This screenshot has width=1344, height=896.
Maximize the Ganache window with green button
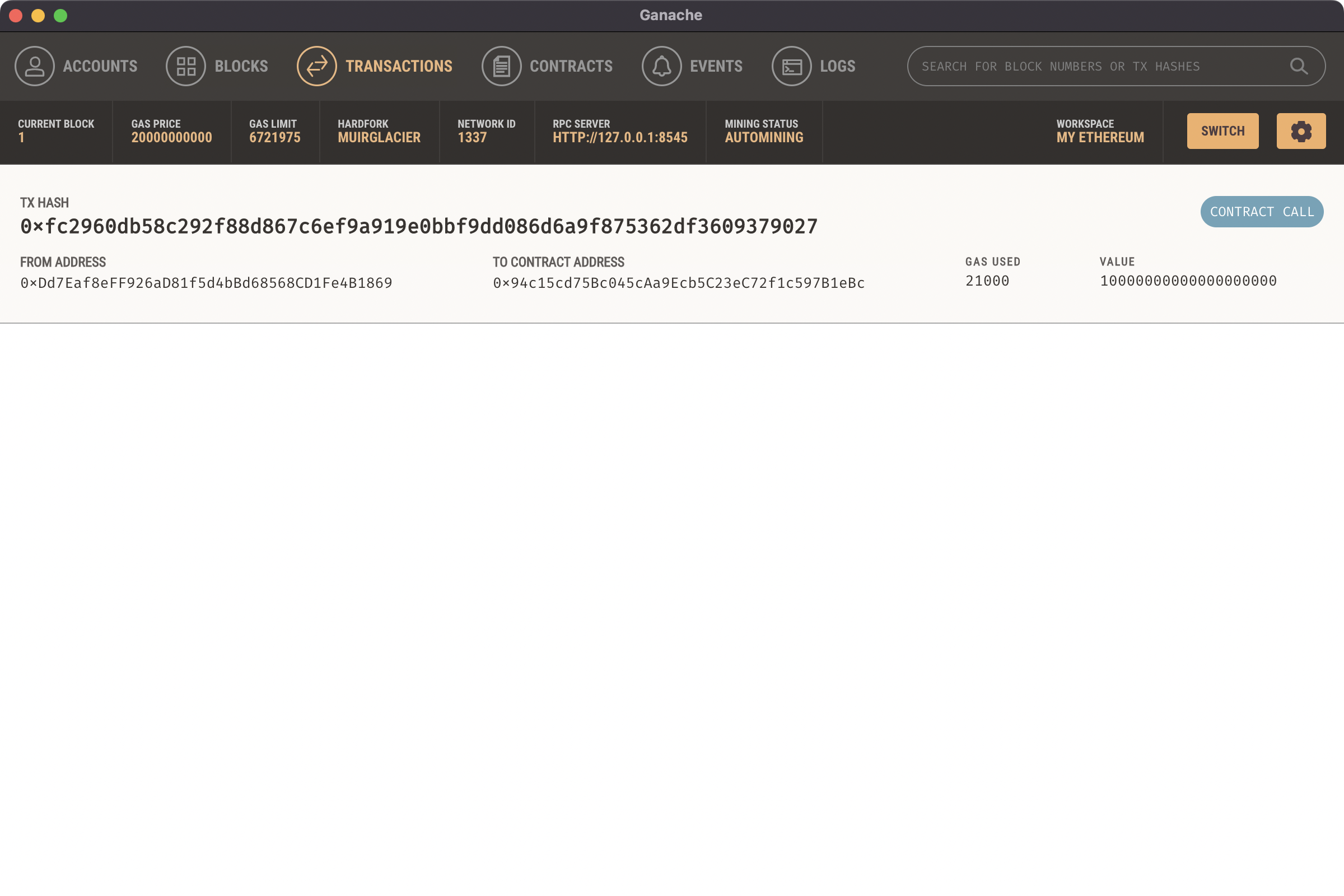[x=60, y=16]
